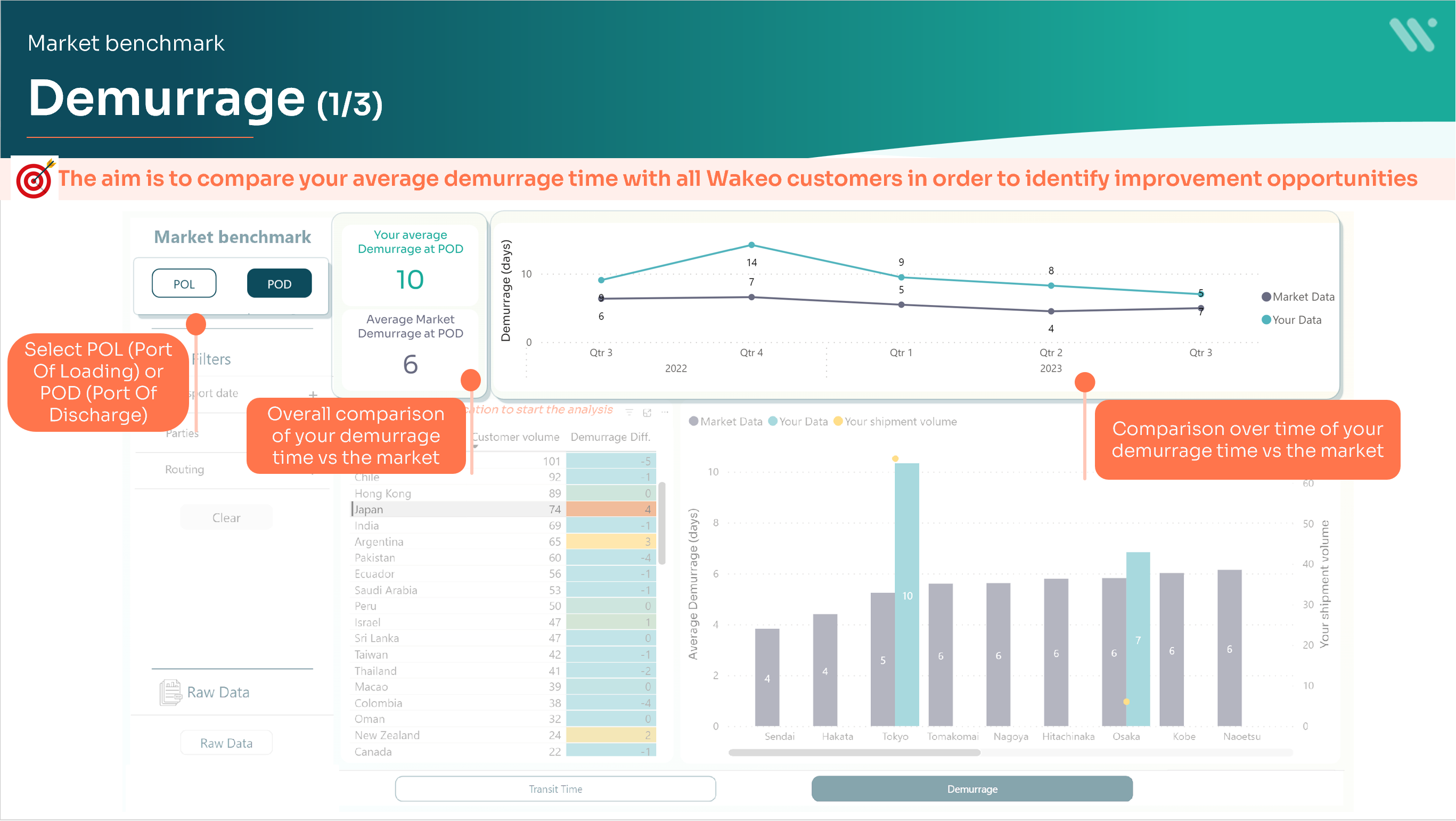The width and height of the screenshot is (1456, 821).
Task: Click the Market Data legend dot in line chart
Action: click(1266, 297)
